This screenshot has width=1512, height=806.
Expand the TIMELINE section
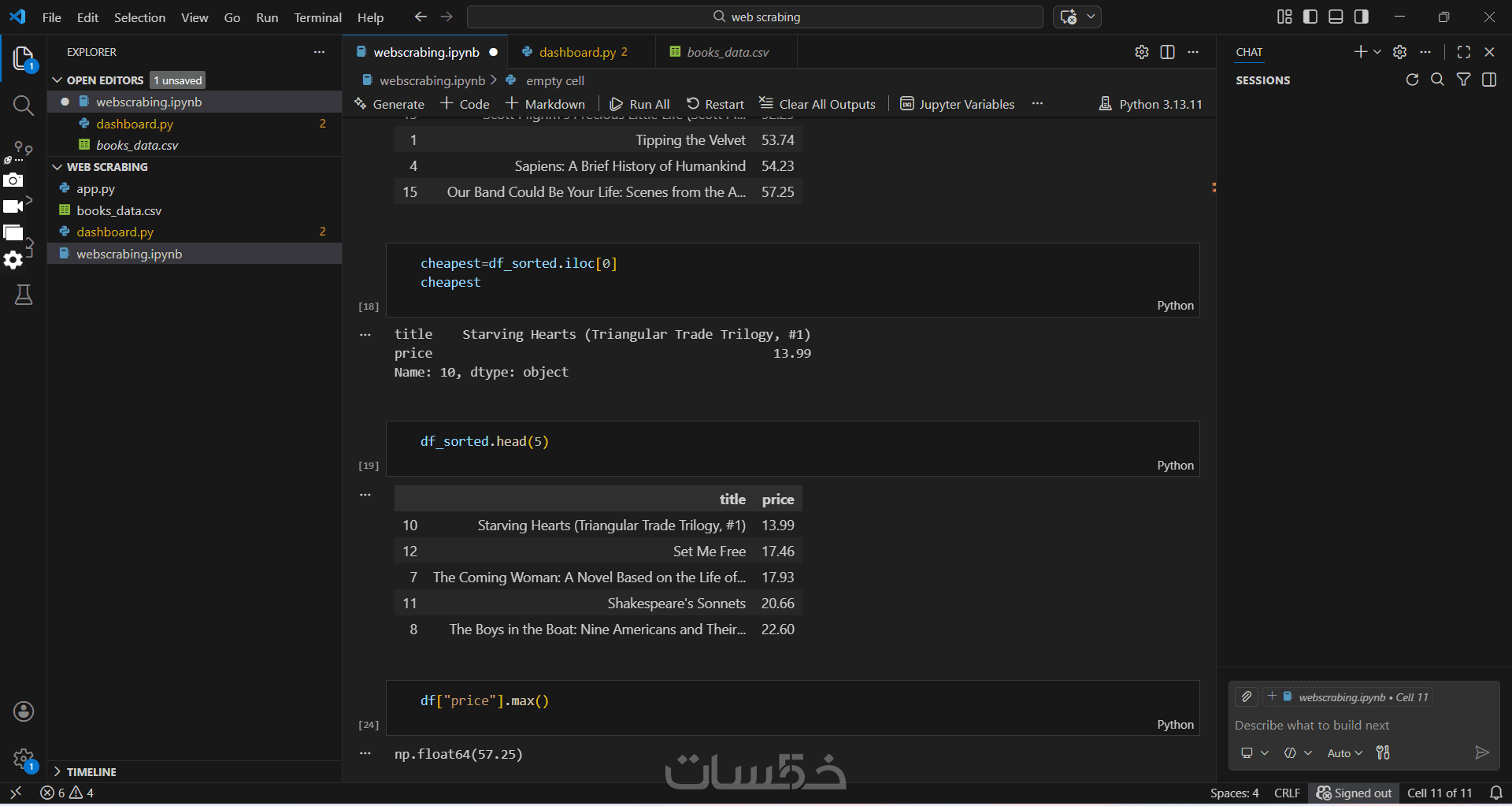[x=57, y=772]
